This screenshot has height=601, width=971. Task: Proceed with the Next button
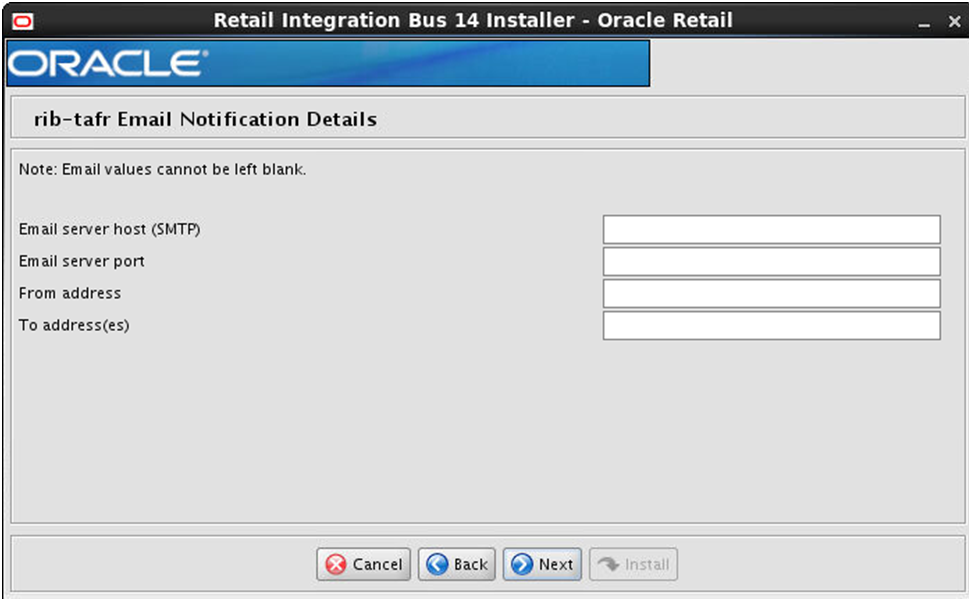click(x=542, y=564)
